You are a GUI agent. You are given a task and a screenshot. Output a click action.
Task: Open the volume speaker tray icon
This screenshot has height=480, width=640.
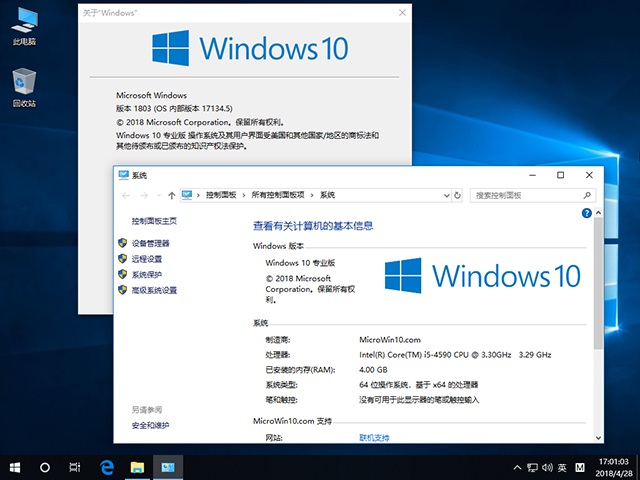tap(547, 467)
